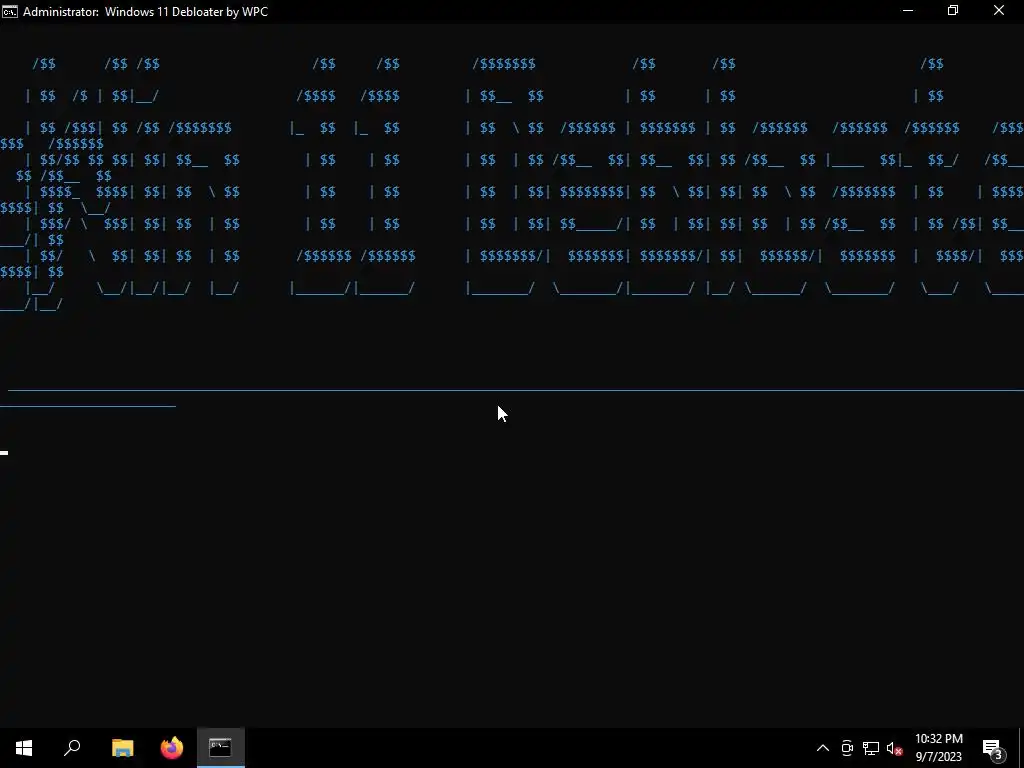Image resolution: width=1024 pixels, height=768 pixels.
Task: Restore down the console window
Action: [x=953, y=11]
